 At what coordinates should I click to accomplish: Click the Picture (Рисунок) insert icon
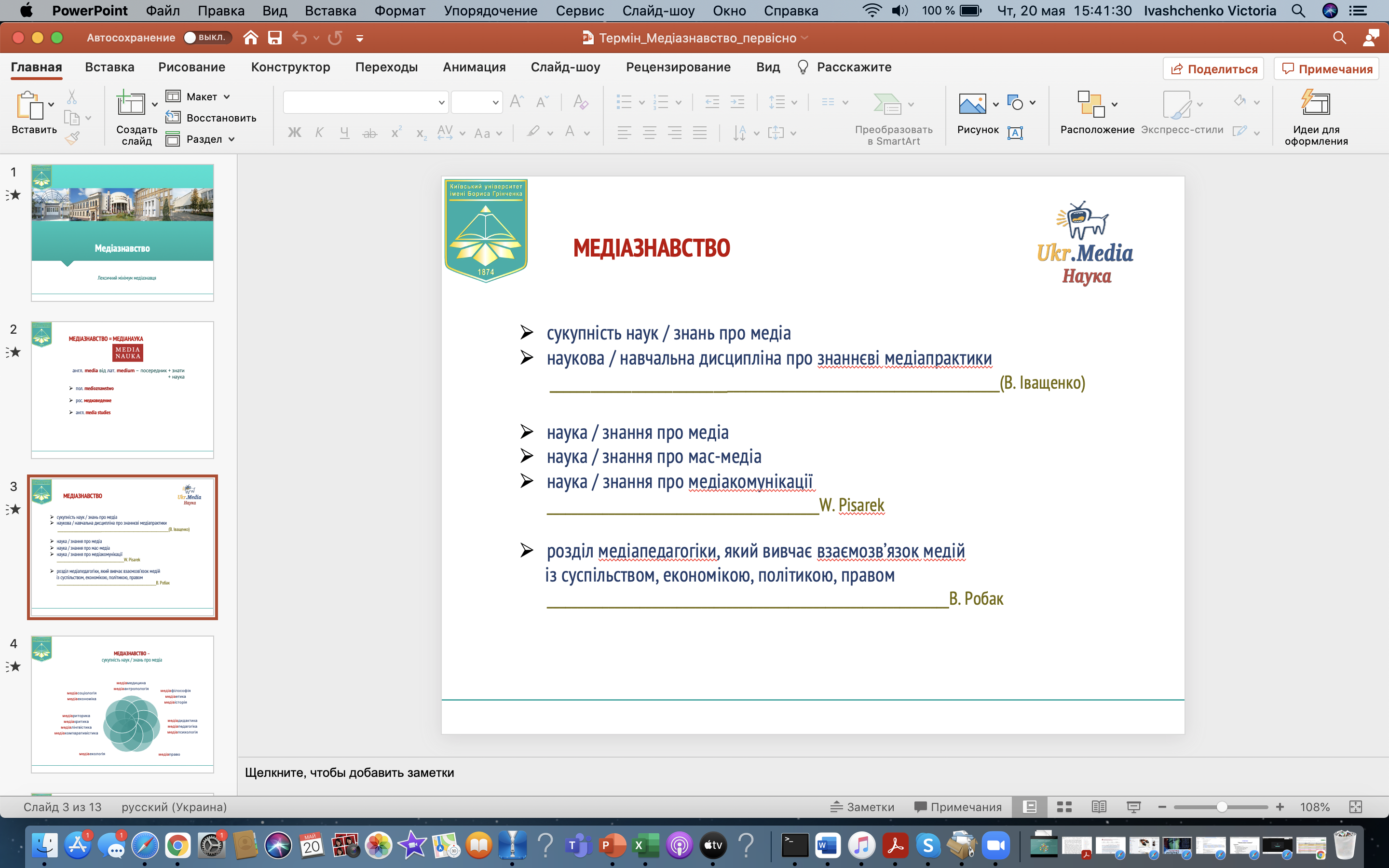[x=972, y=104]
